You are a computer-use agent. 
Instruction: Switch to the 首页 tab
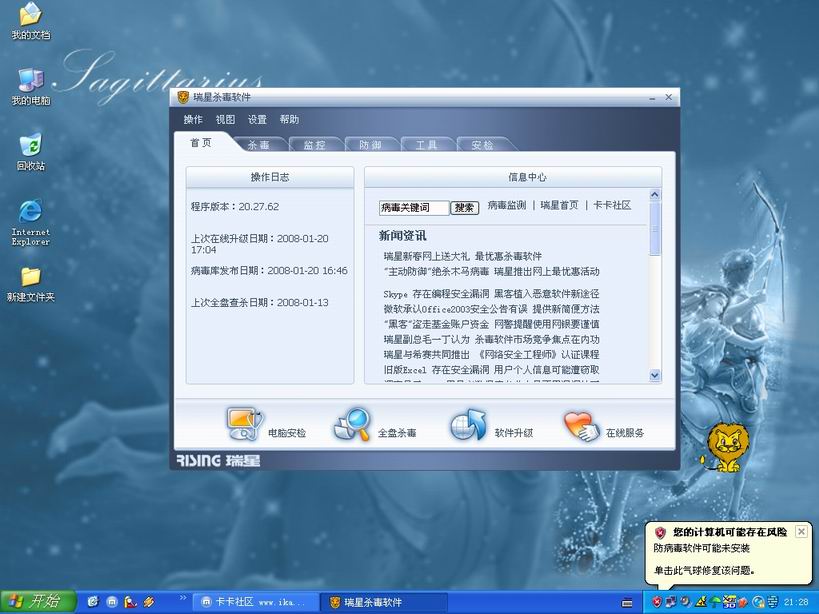202,143
